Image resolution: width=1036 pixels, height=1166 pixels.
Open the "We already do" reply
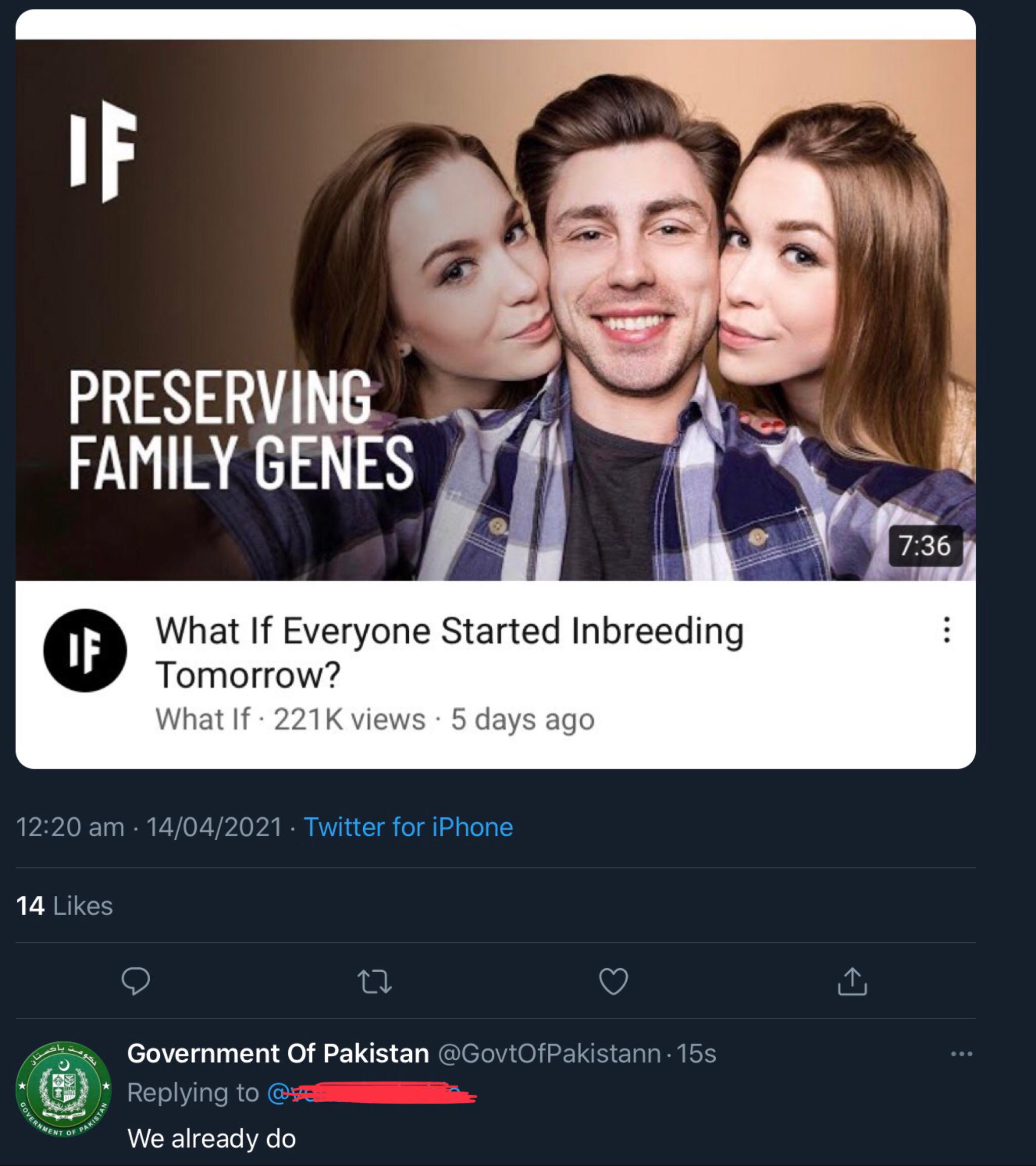point(211,1138)
